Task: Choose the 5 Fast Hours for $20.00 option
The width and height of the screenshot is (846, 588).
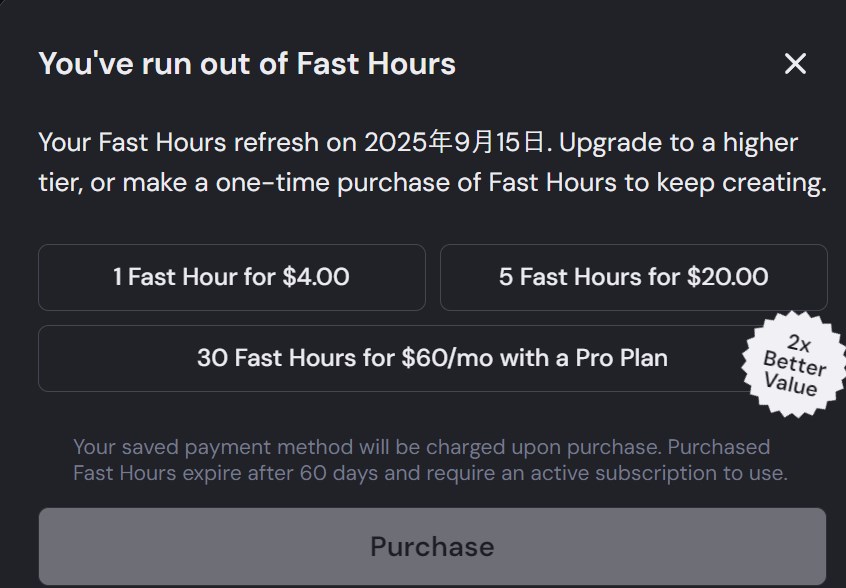Action: click(633, 277)
